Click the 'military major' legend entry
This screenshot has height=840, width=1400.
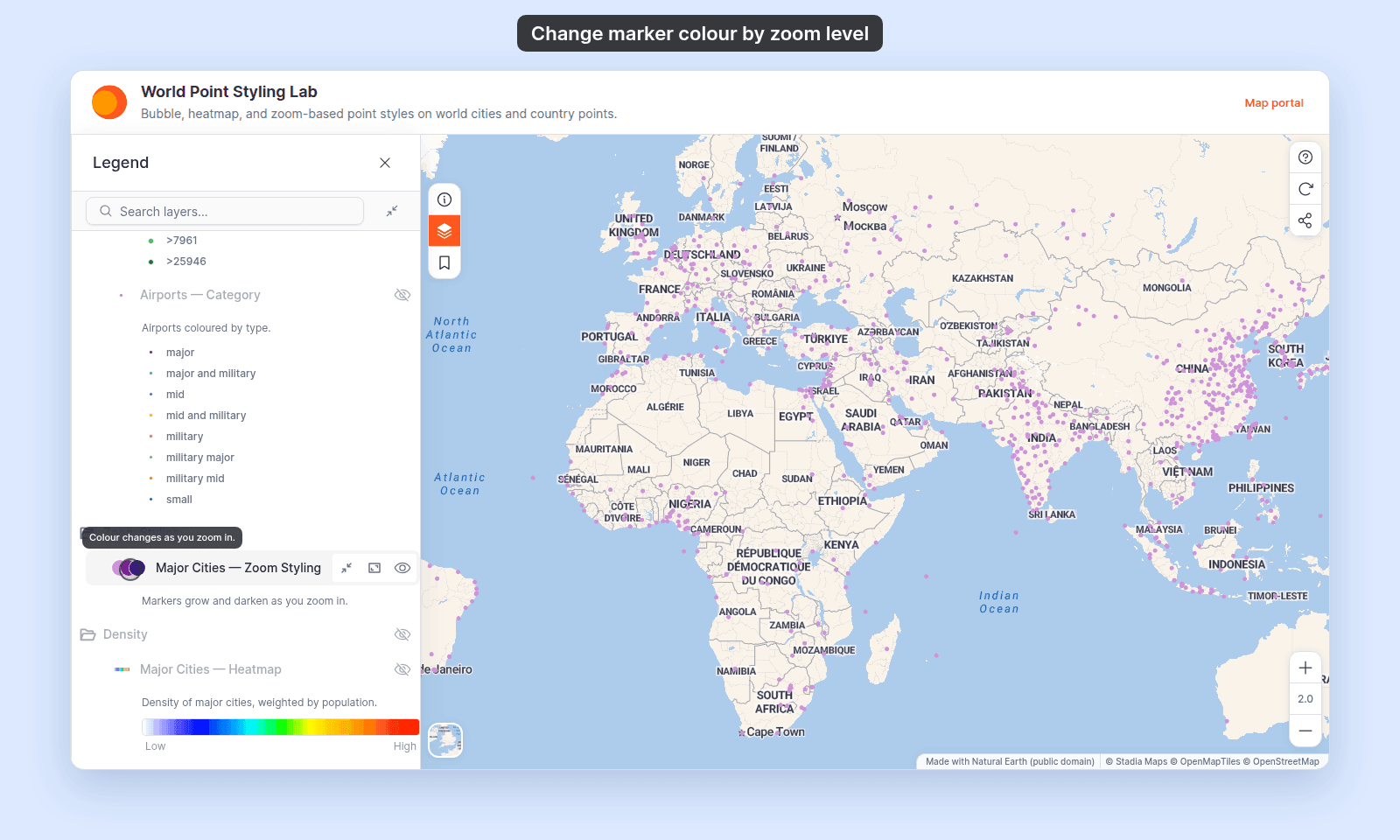(200, 458)
